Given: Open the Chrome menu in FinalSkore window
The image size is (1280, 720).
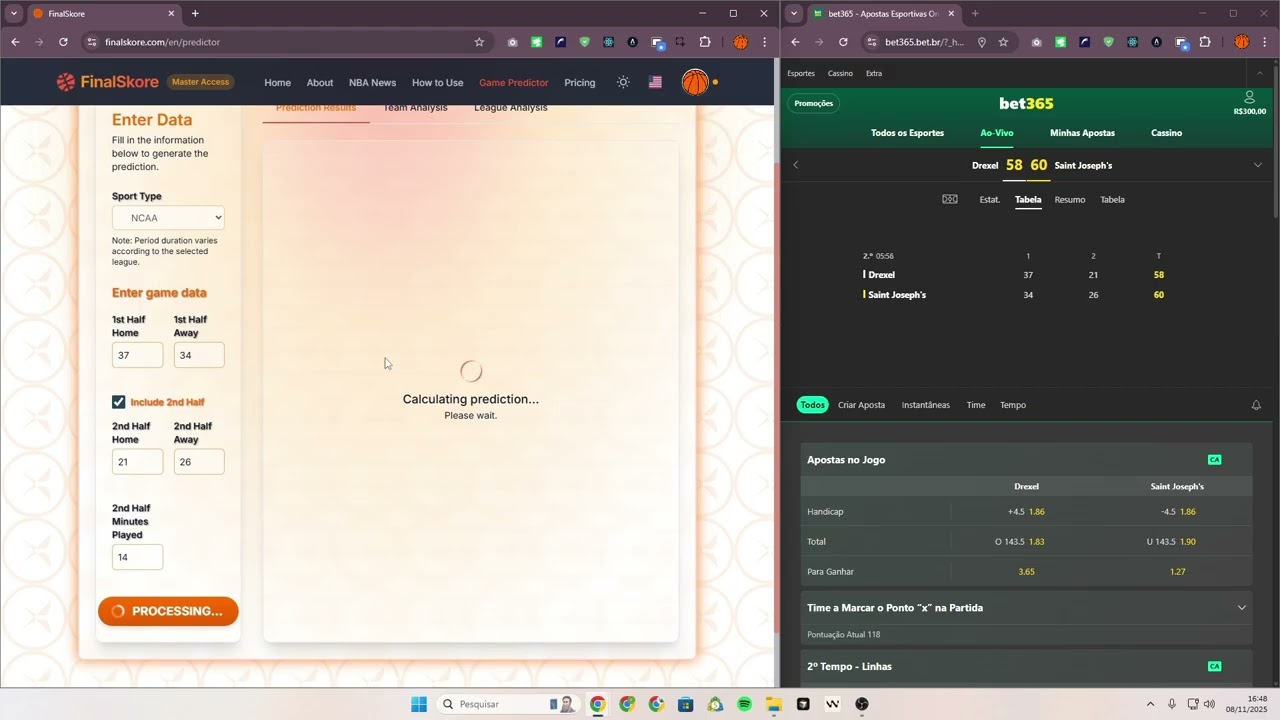Looking at the screenshot, I should (x=765, y=42).
